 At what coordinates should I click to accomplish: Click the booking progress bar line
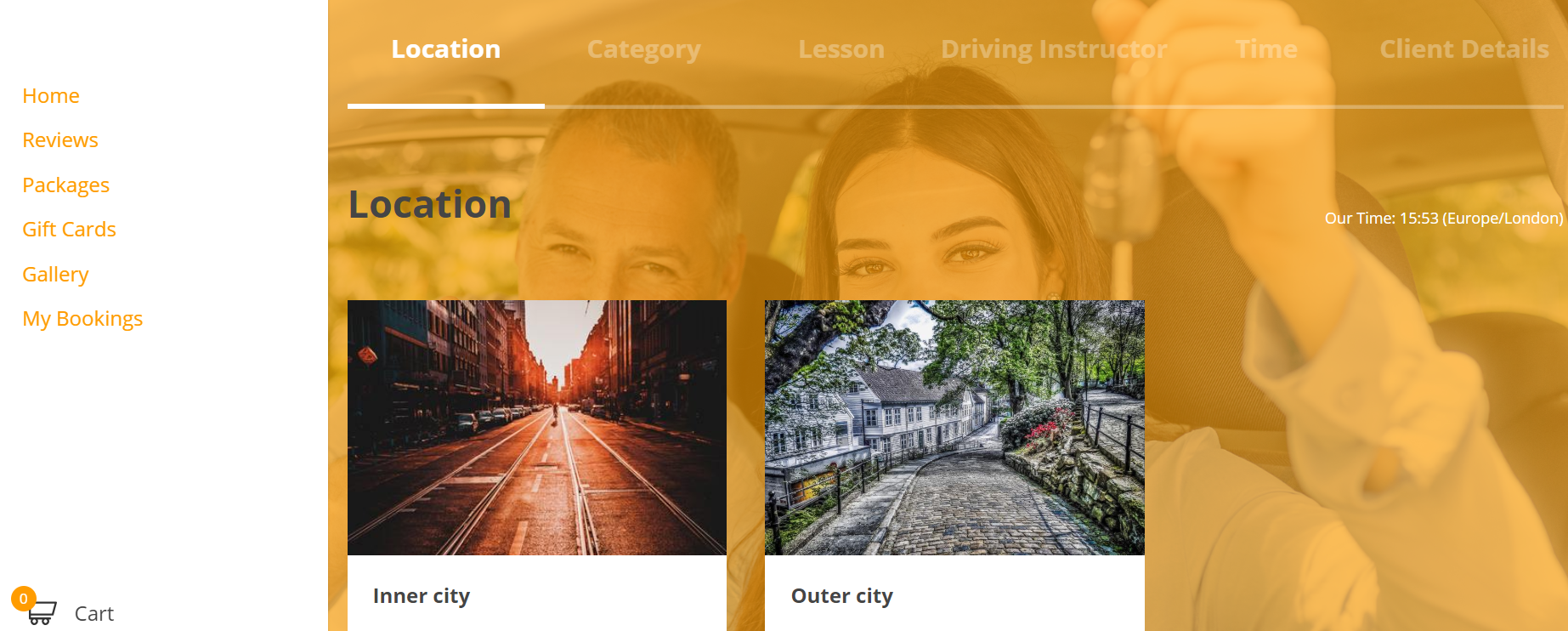[x=955, y=106]
